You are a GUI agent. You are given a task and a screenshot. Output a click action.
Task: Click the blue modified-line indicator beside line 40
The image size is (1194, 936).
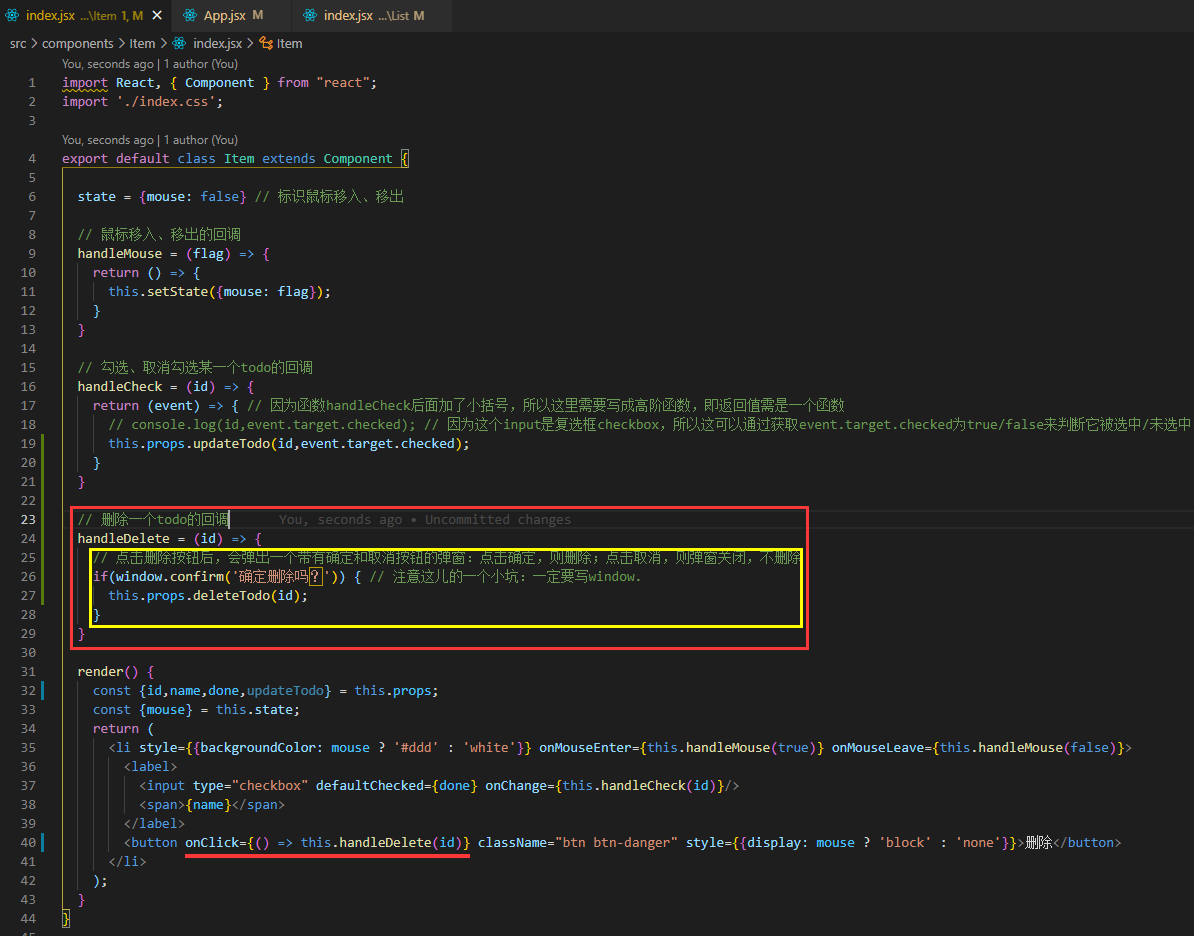[x=42, y=841]
